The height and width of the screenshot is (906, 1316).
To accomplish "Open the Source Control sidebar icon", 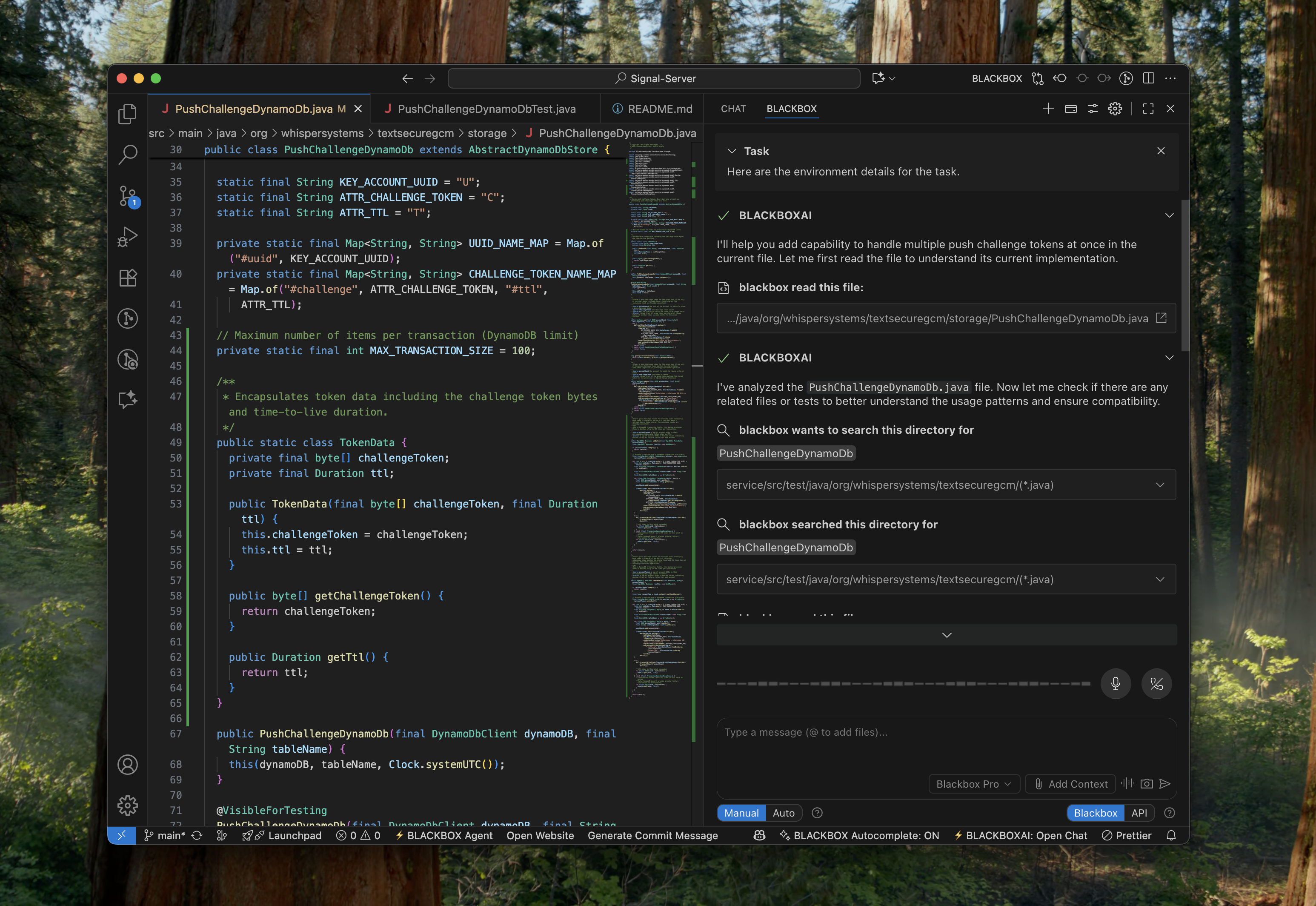I will tap(128, 195).
